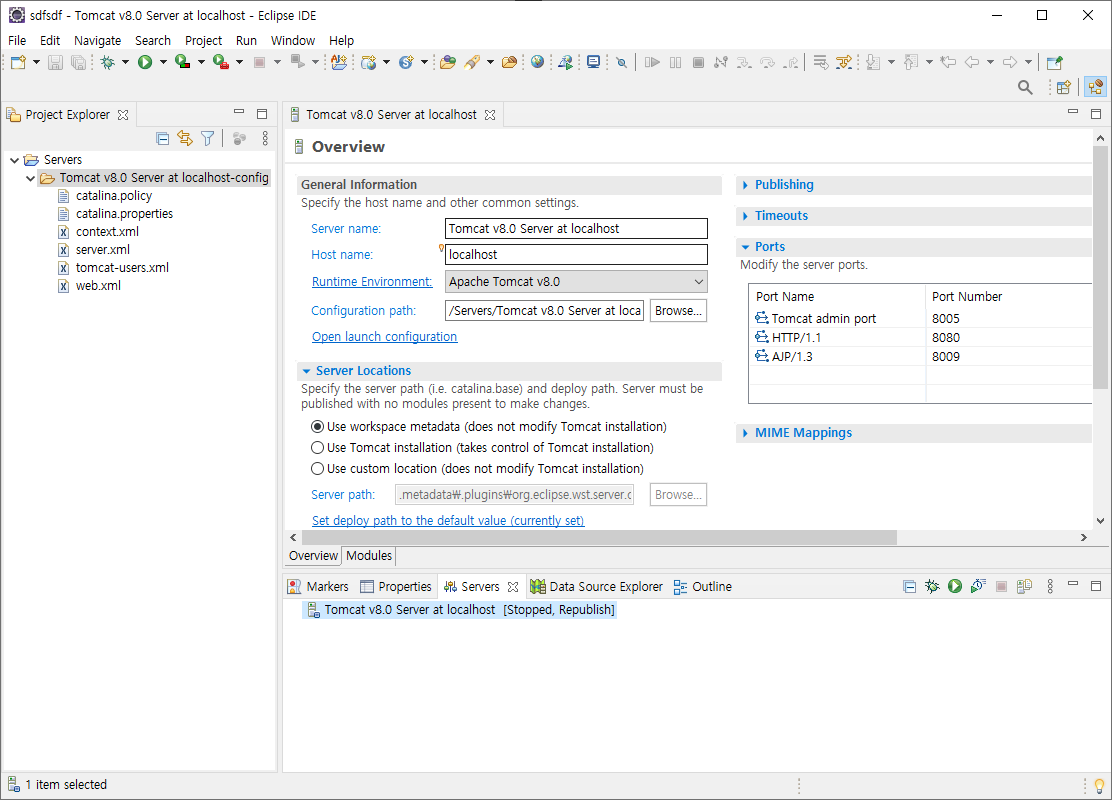
Task: Click Set deploy path to default value link
Action: pos(448,521)
